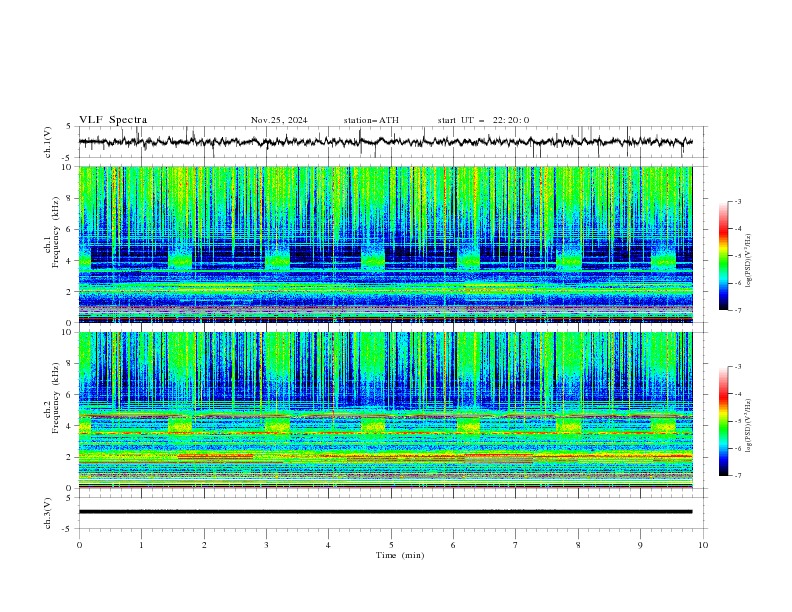
Task: Click the ch.1 spectrogram panel
Action: (385, 244)
